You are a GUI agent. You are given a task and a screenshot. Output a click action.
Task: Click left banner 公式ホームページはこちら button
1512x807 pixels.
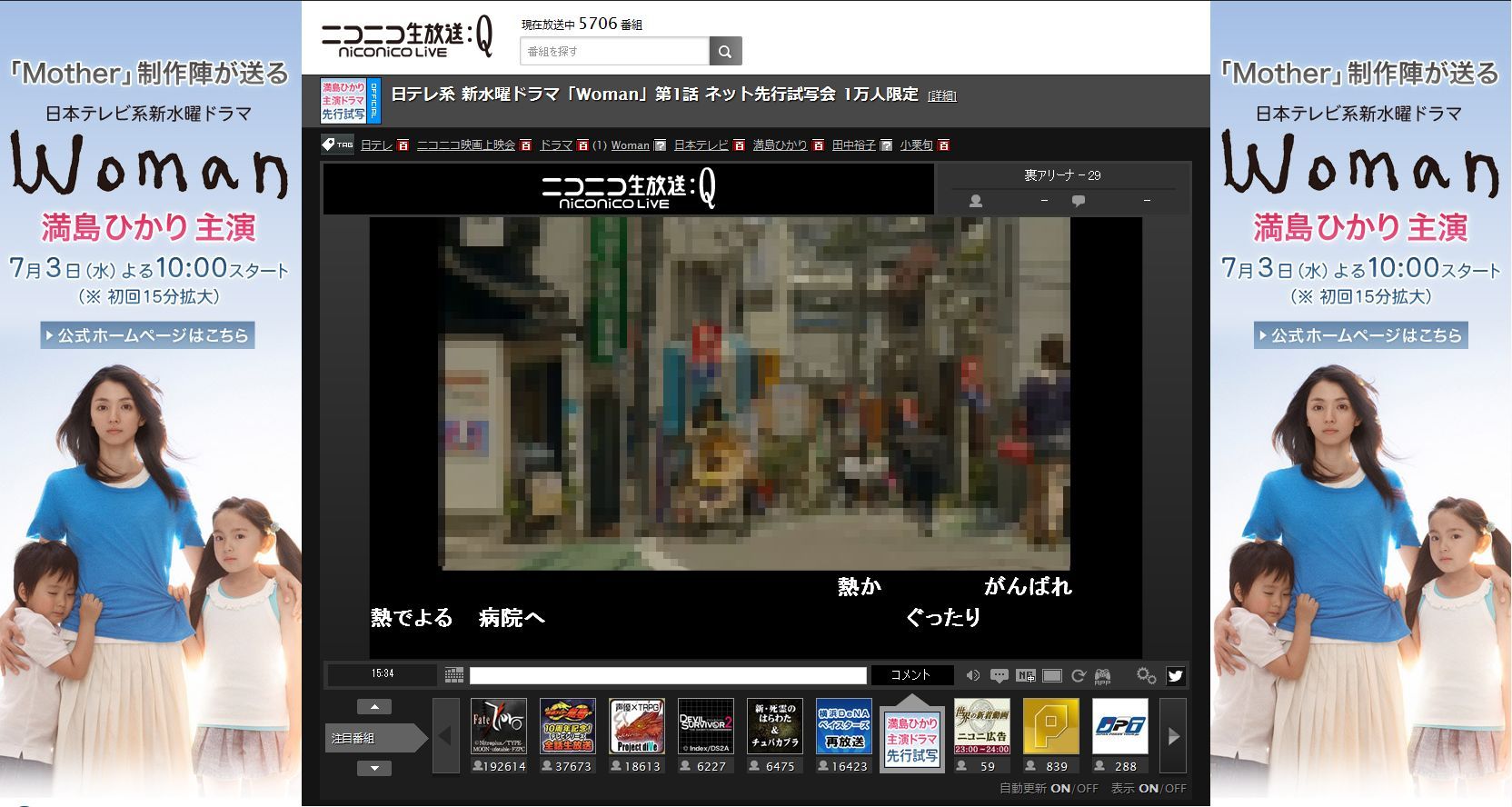tap(147, 335)
